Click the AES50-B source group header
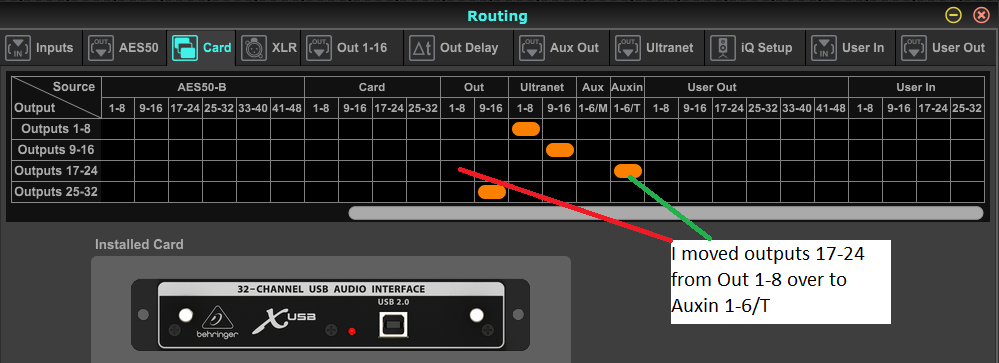The width and height of the screenshot is (999, 363). 203,87
